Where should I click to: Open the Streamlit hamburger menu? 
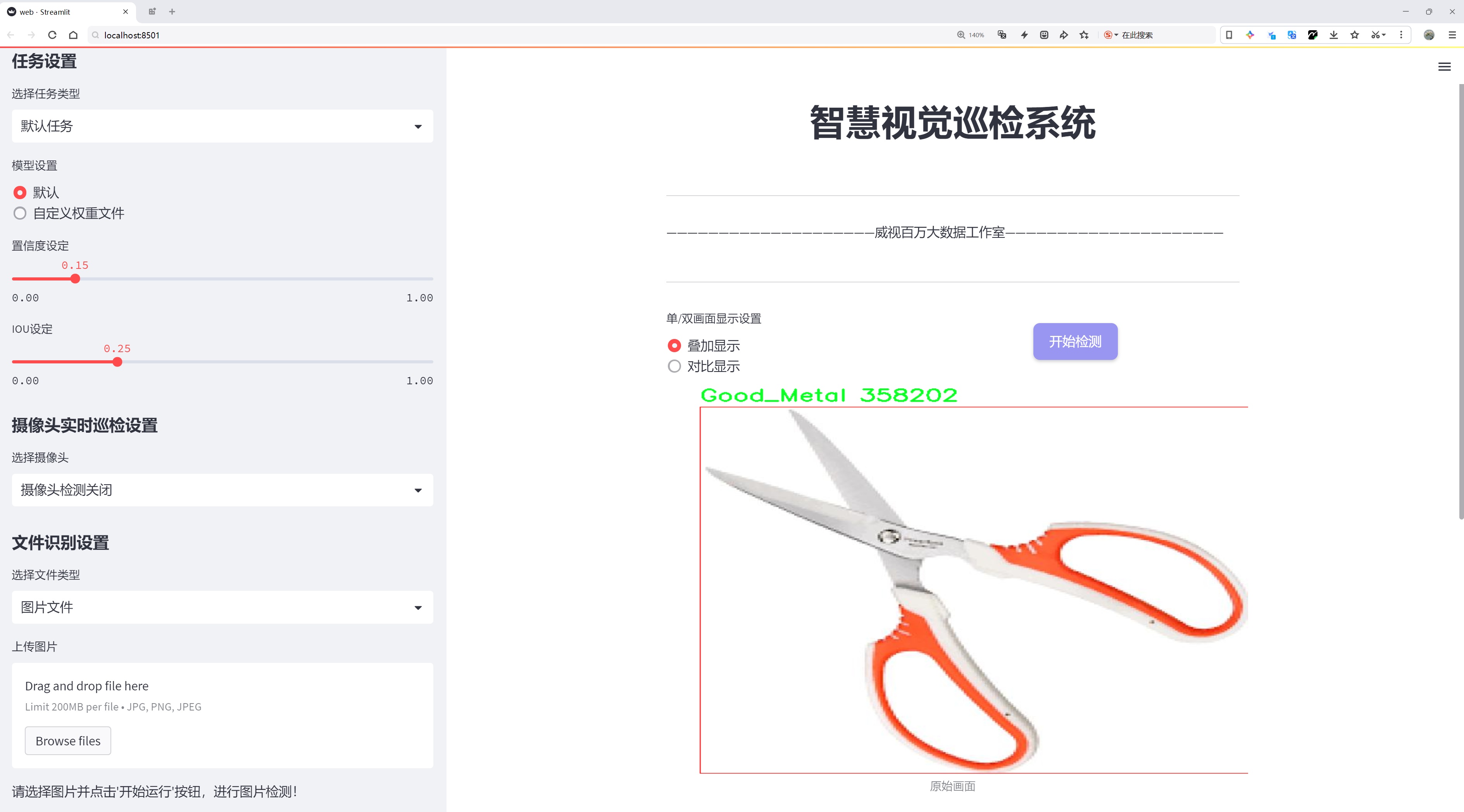tap(1444, 67)
